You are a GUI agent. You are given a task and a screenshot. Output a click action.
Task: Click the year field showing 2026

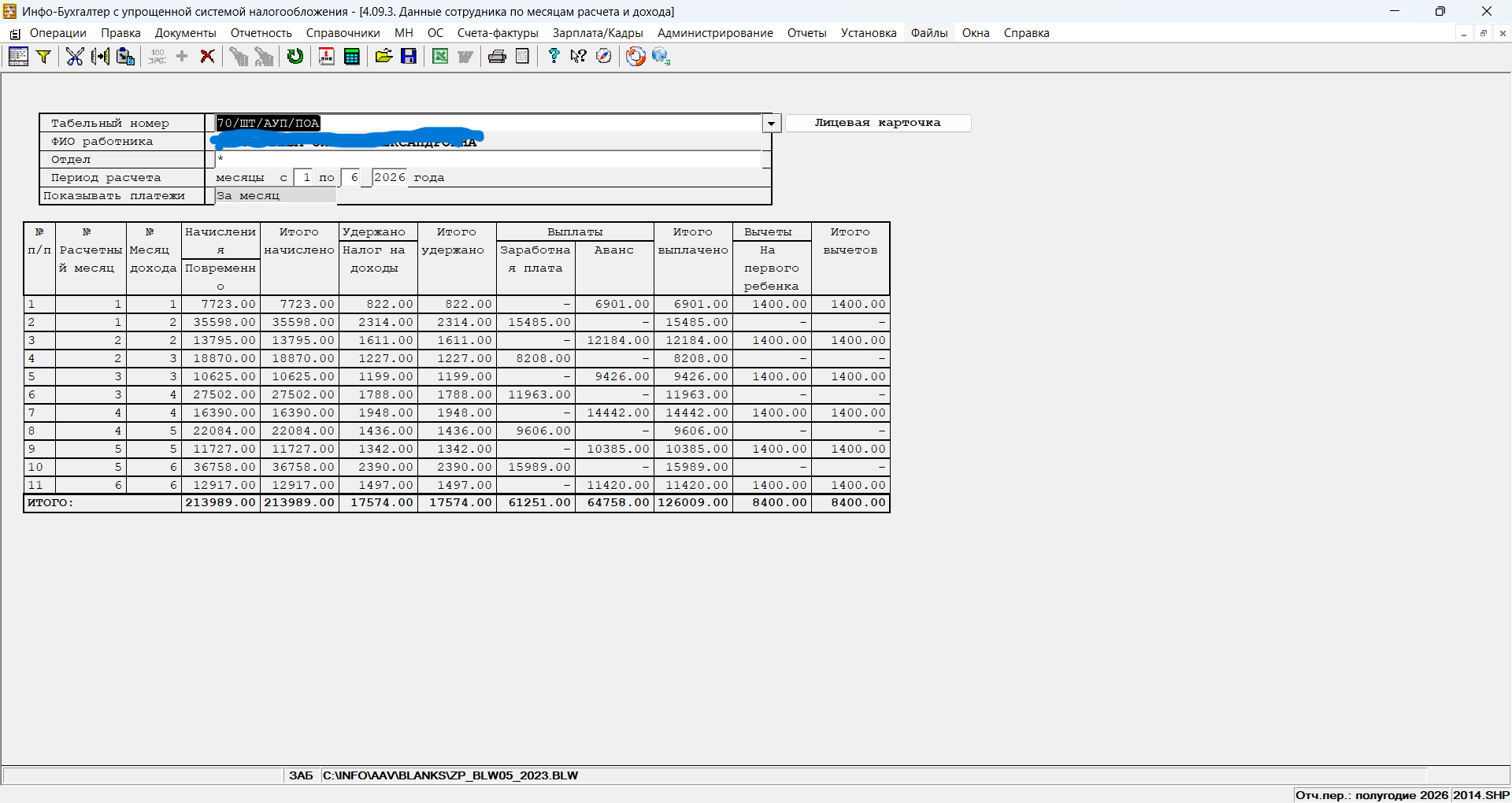click(x=390, y=177)
